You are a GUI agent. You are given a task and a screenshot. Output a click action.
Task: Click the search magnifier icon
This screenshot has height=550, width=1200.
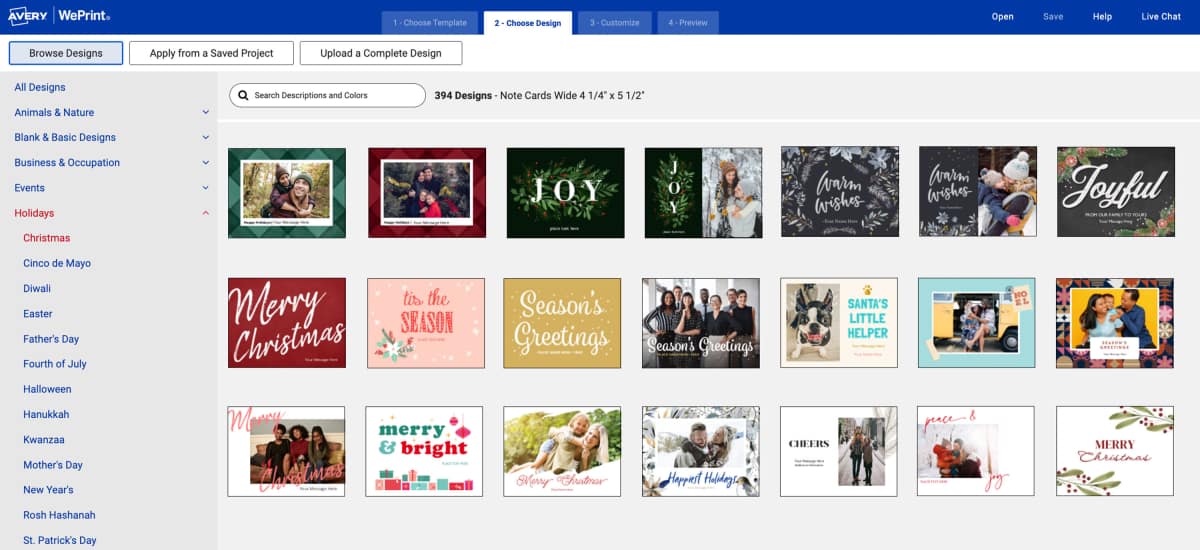(243, 95)
